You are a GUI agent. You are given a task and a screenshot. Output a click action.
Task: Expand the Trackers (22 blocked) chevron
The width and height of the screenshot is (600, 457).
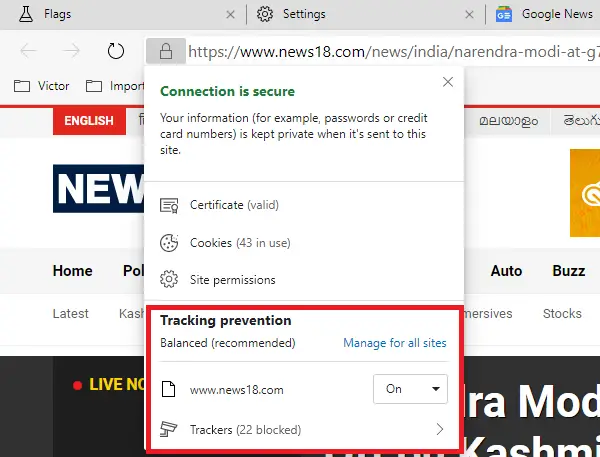point(440,429)
